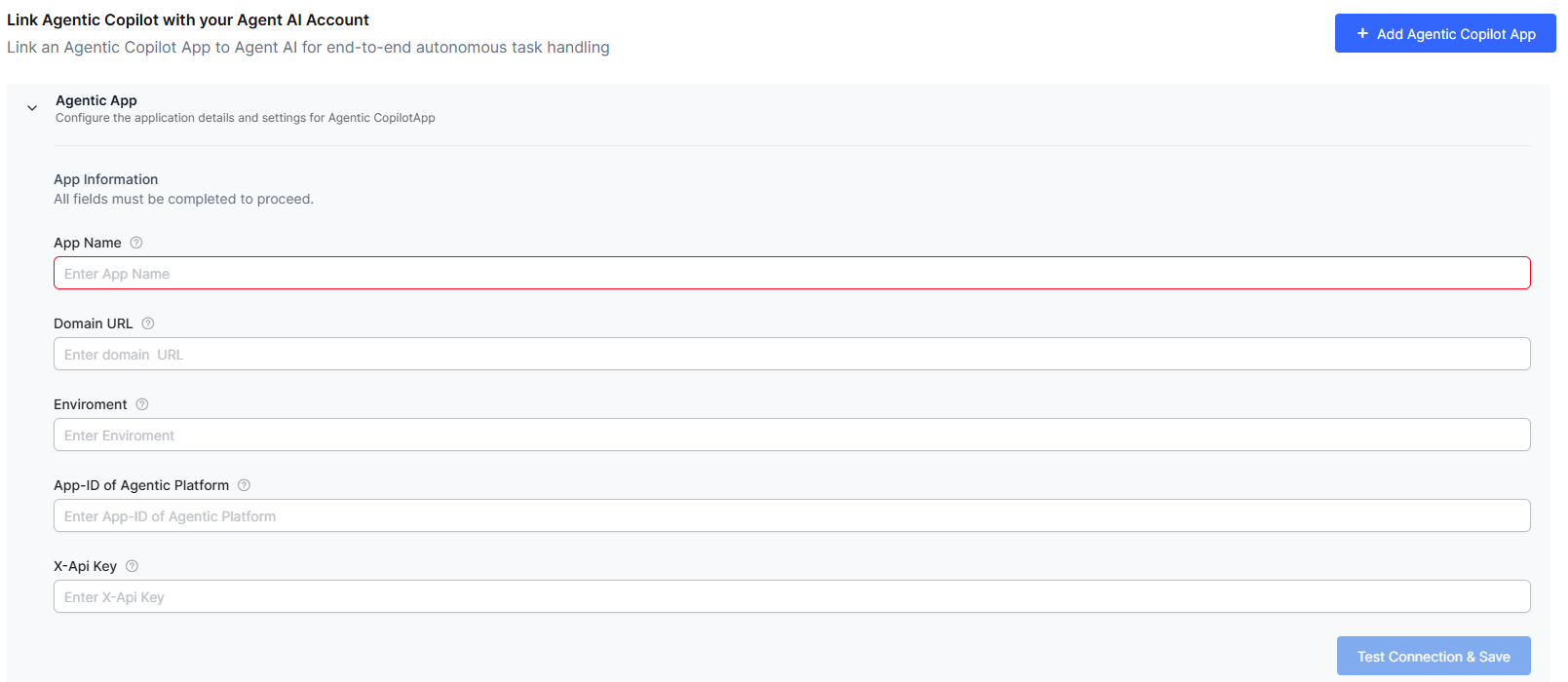This screenshot has width=1568, height=682.
Task: Click the Test Connection & Save button
Action: [x=1433, y=656]
